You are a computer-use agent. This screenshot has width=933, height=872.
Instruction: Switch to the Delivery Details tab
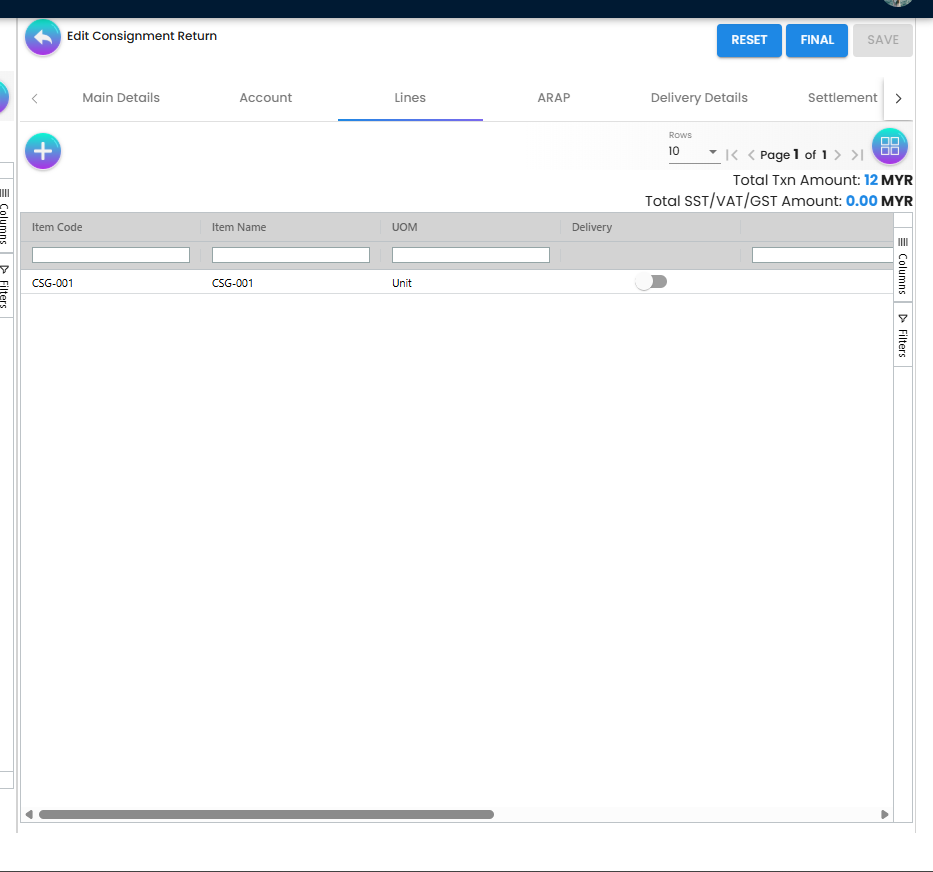click(x=698, y=98)
